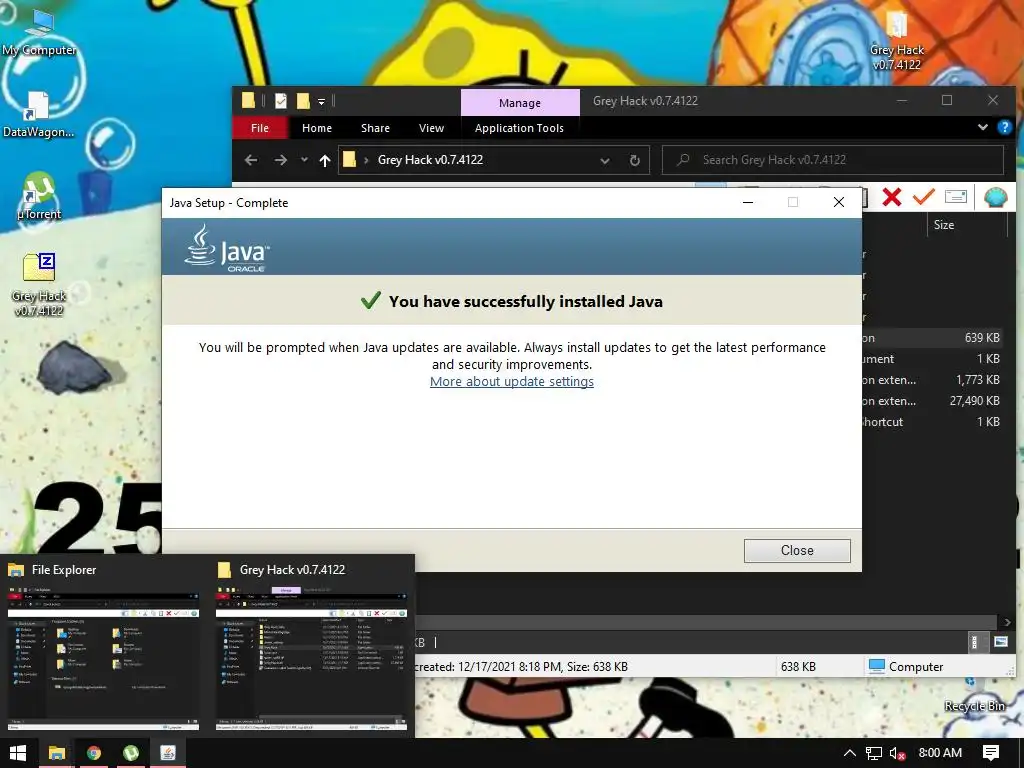Expand the breadcrumb chevron in address bar
This screenshot has width=1024, height=768.
366,160
